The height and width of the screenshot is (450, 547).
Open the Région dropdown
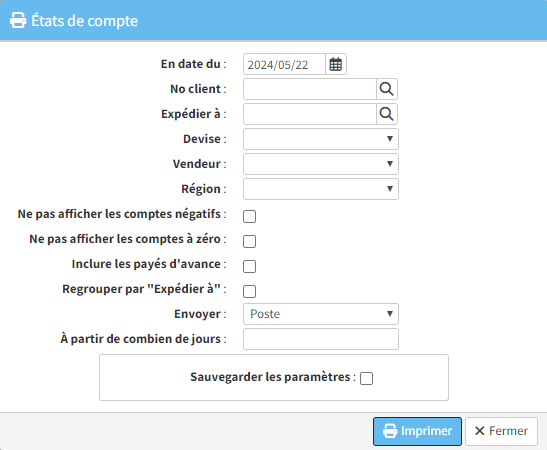pos(321,189)
